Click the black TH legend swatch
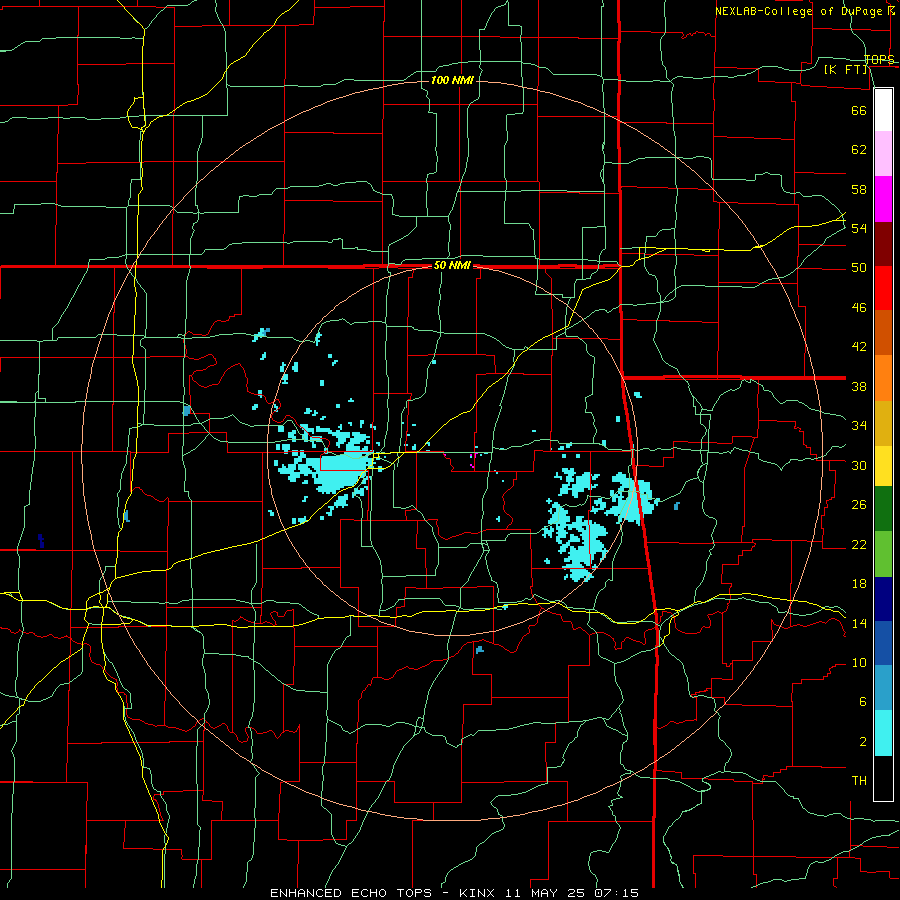 coord(883,778)
